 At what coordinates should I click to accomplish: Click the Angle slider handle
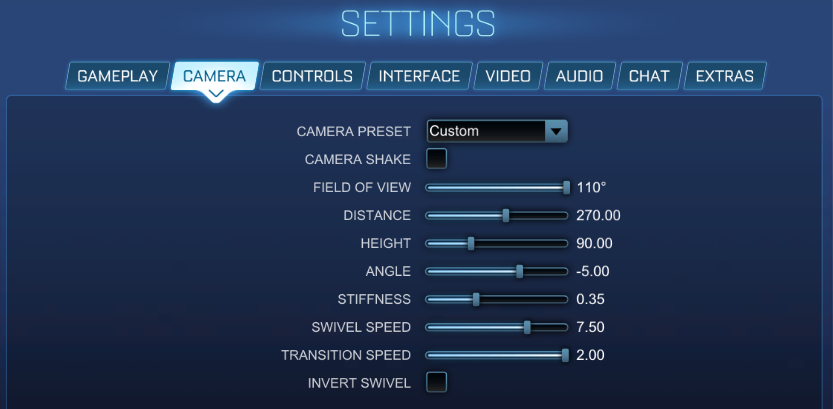519,271
